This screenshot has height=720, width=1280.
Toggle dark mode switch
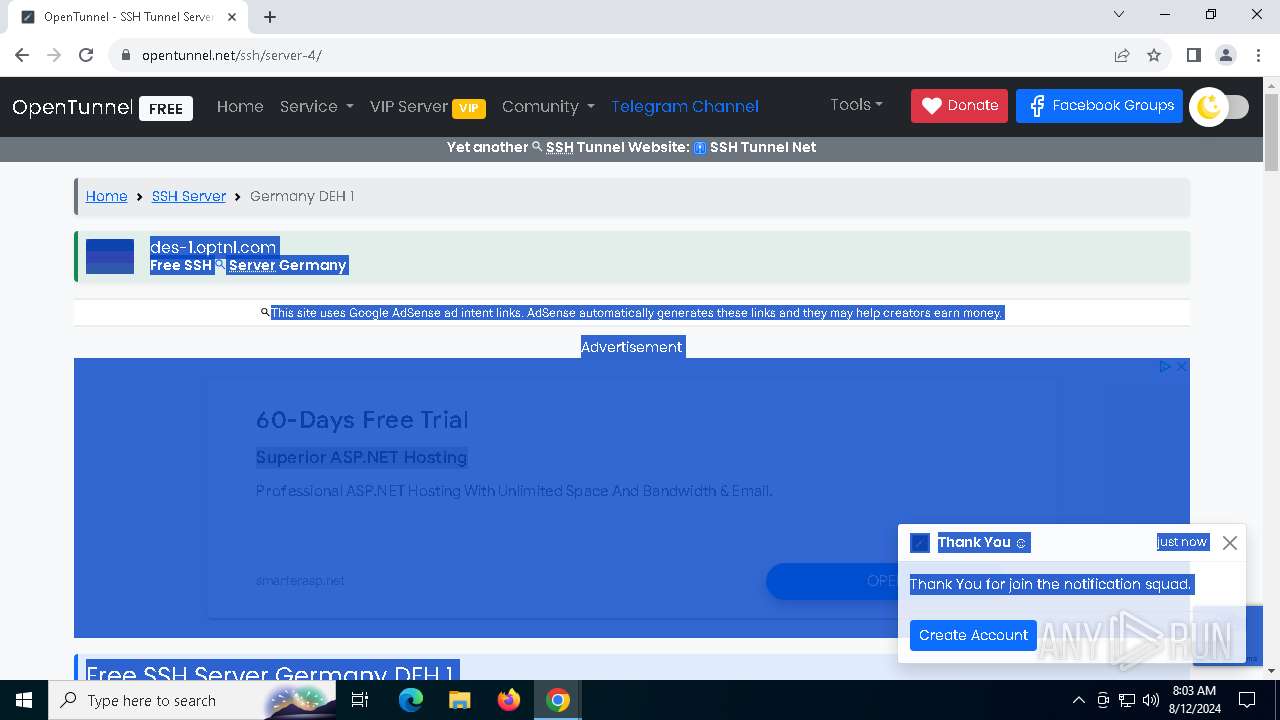(x=1220, y=107)
